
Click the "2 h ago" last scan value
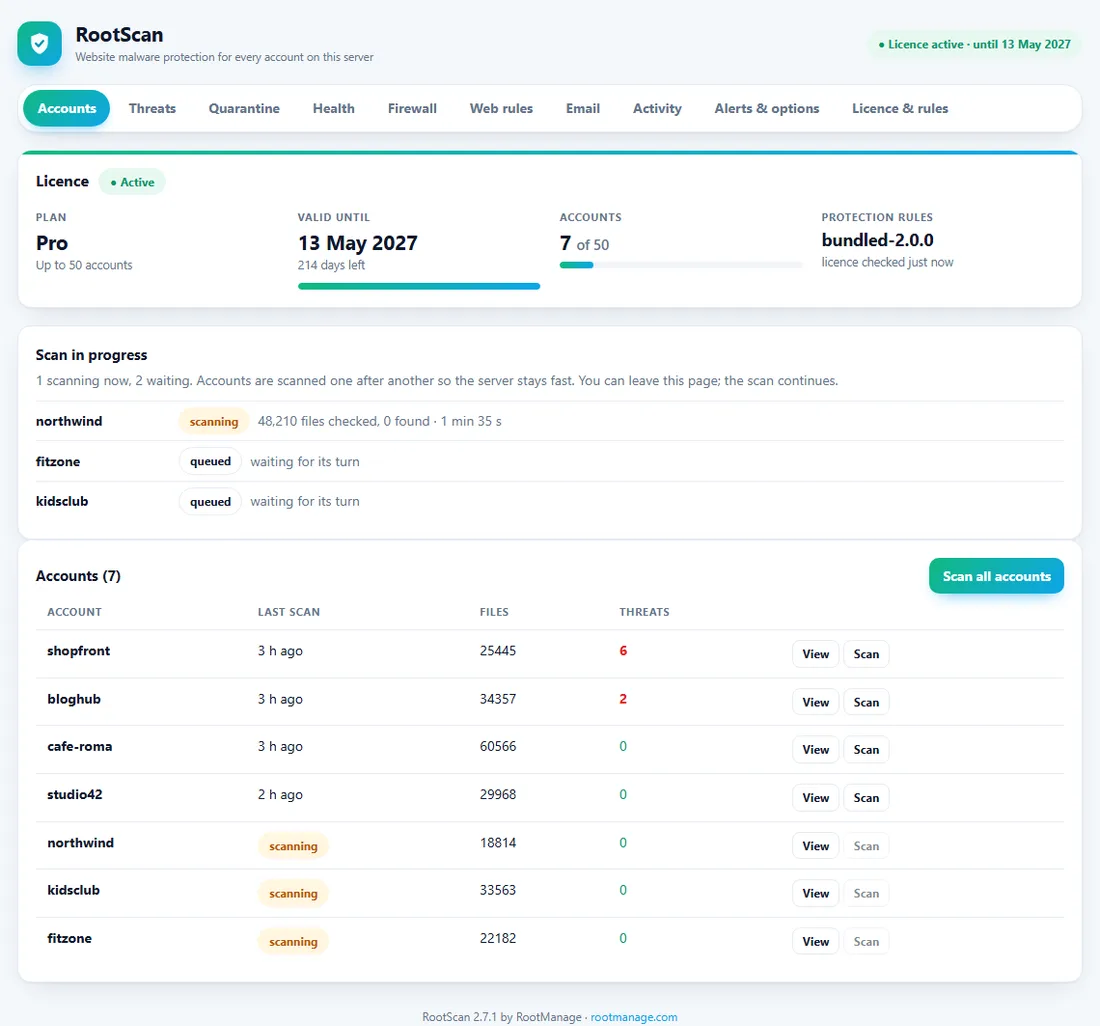[280, 795]
